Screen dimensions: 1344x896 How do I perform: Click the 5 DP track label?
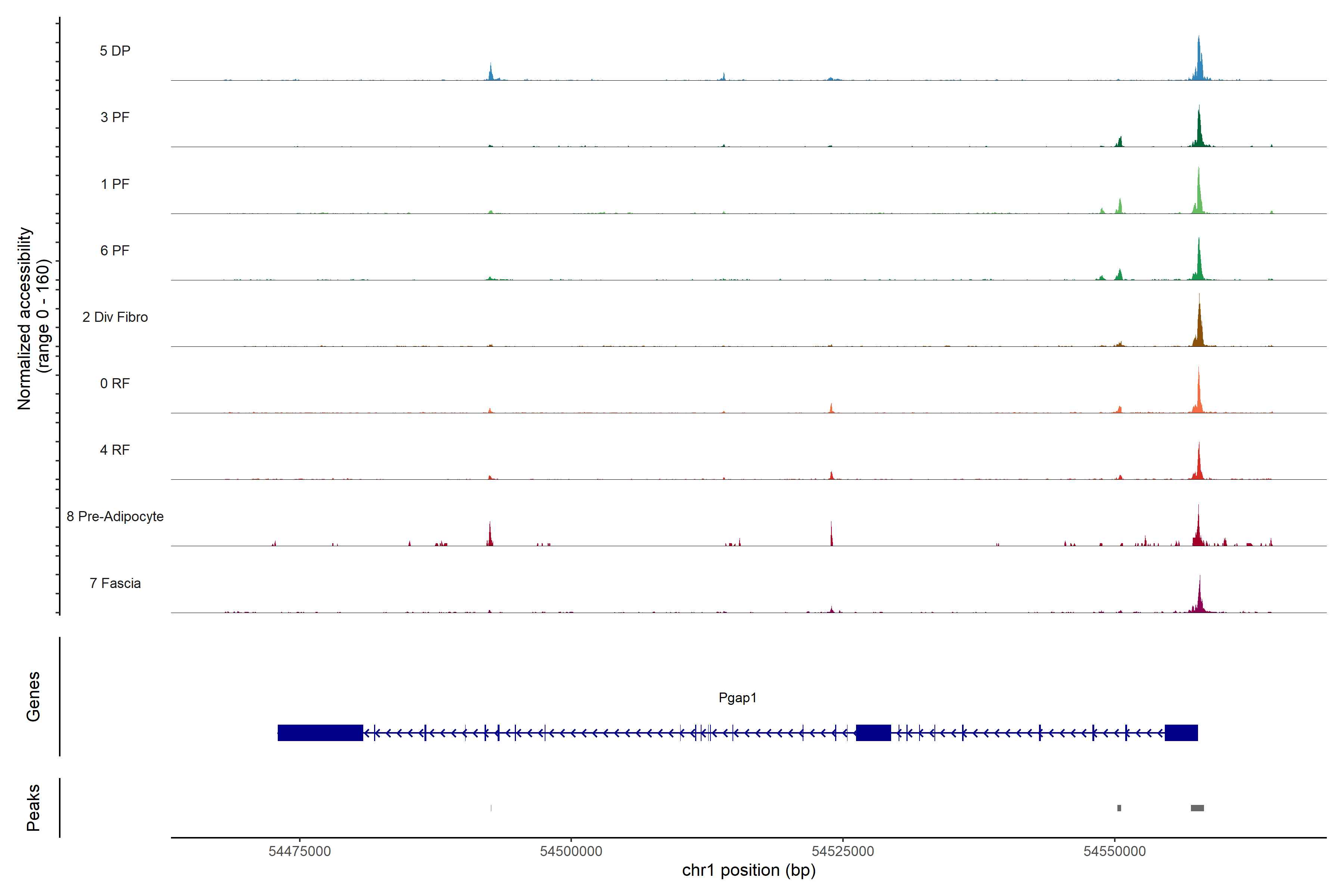coord(115,51)
